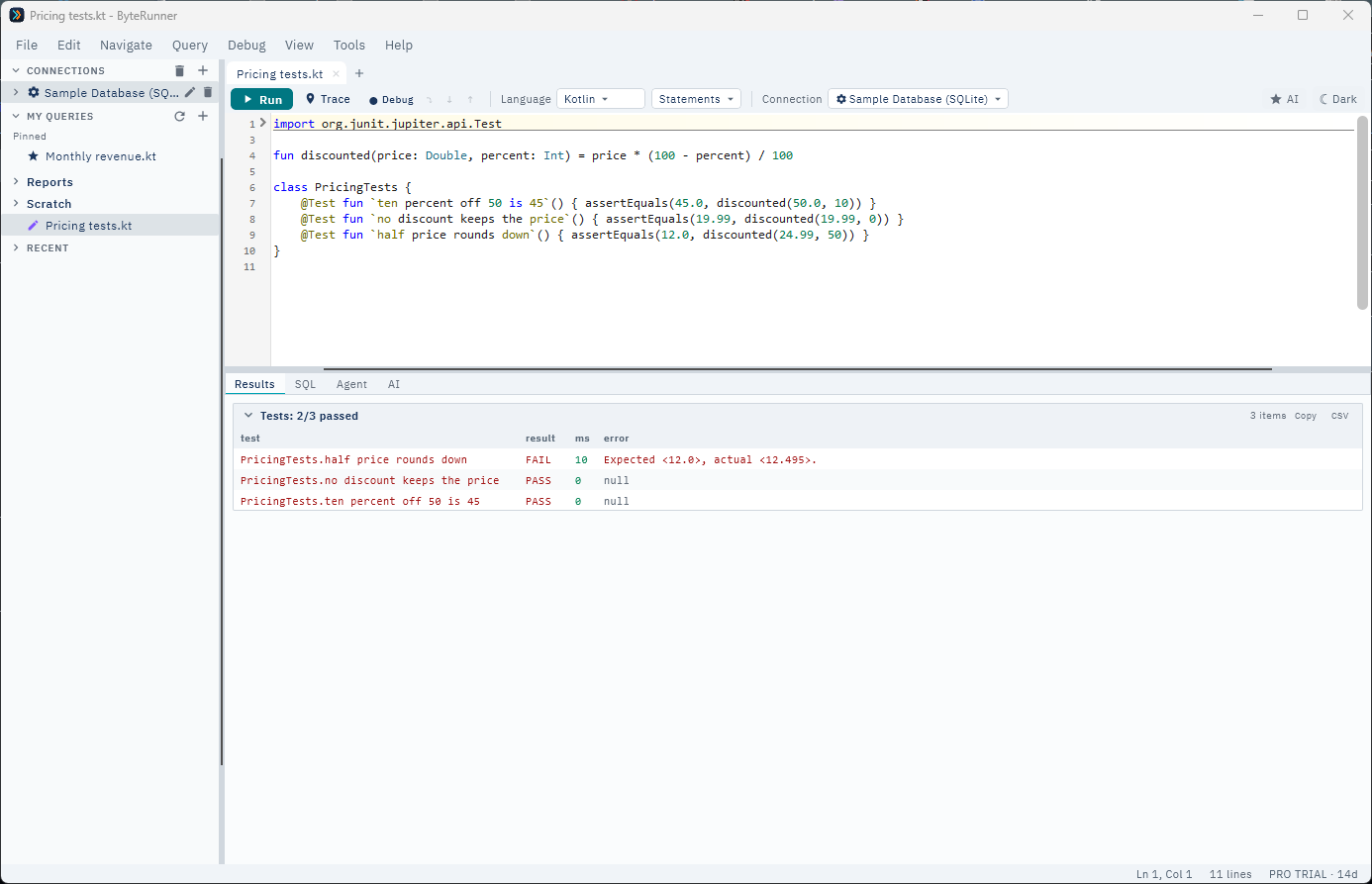
Task: Expand the Scratch folder
Action: tap(16, 204)
